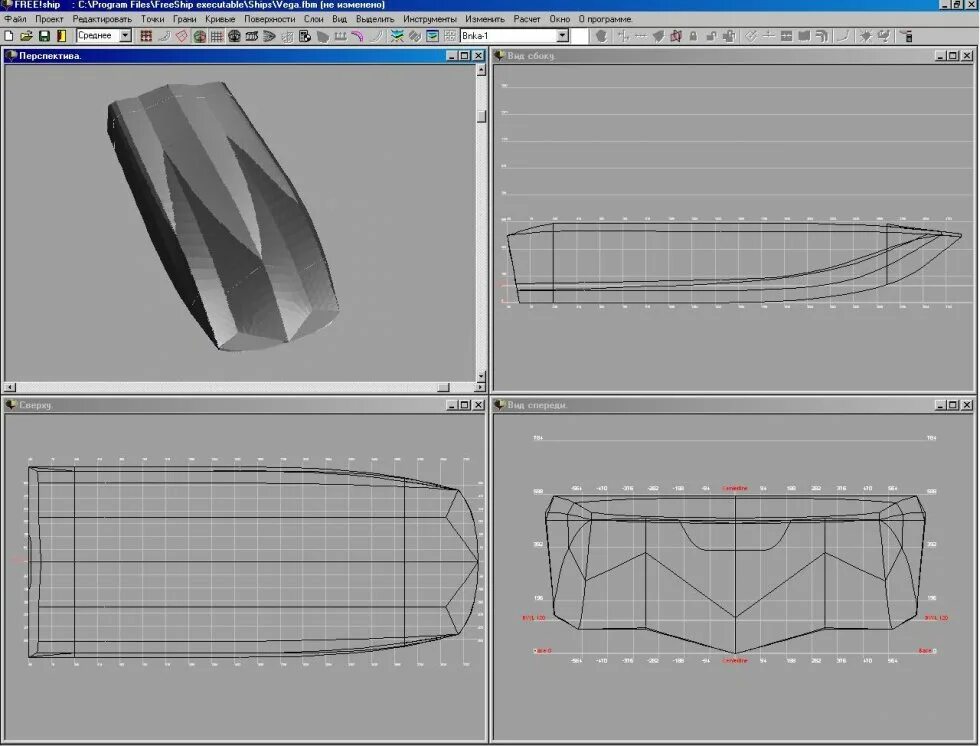Click the hydrostatics features icon
The width and height of the screenshot is (980, 746).
pos(305,36)
